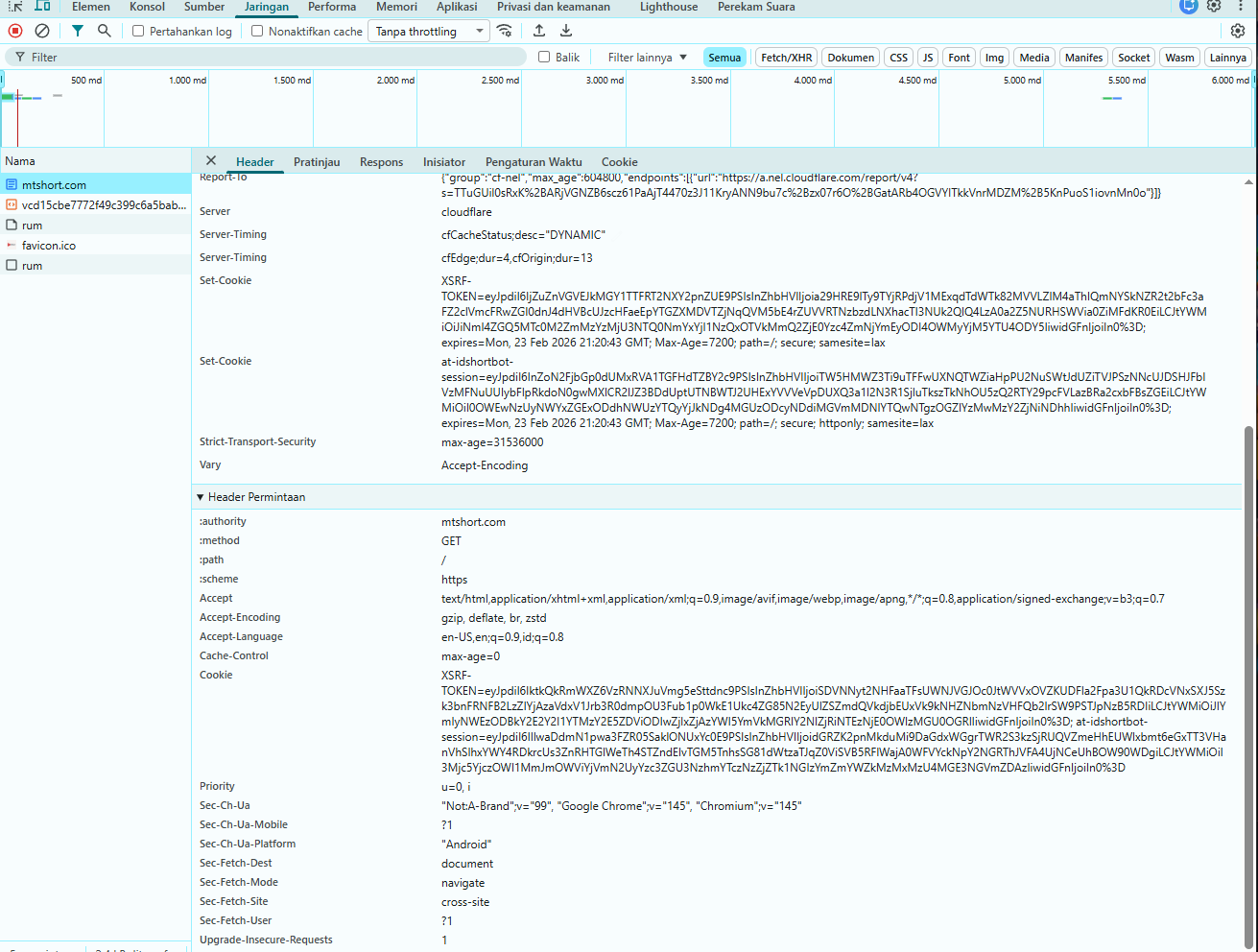Image resolution: width=1258 pixels, height=952 pixels.
Task: Import HAR file with upload arrow
Action: pos(539,31)
